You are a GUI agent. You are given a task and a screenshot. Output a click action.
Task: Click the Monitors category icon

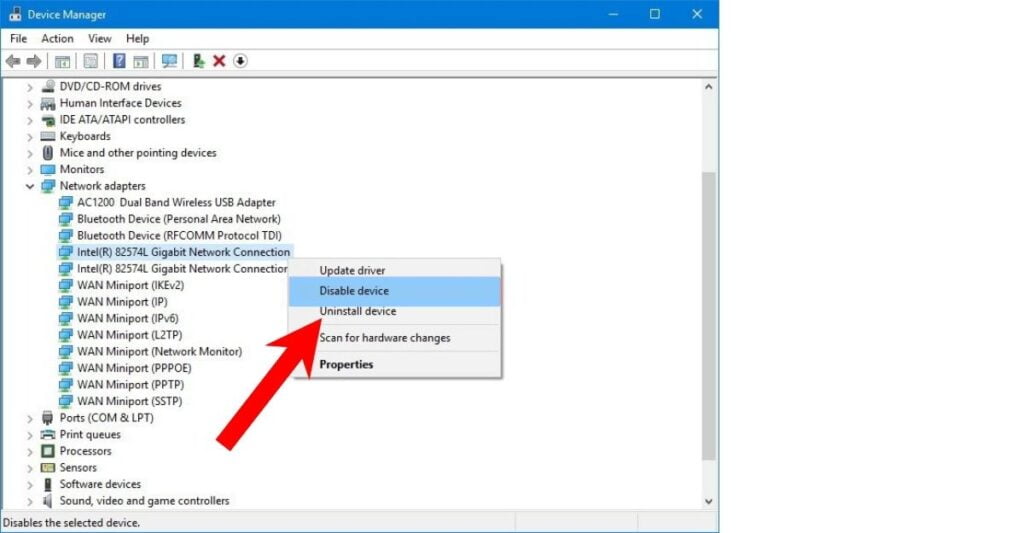(x=48, y=169)
